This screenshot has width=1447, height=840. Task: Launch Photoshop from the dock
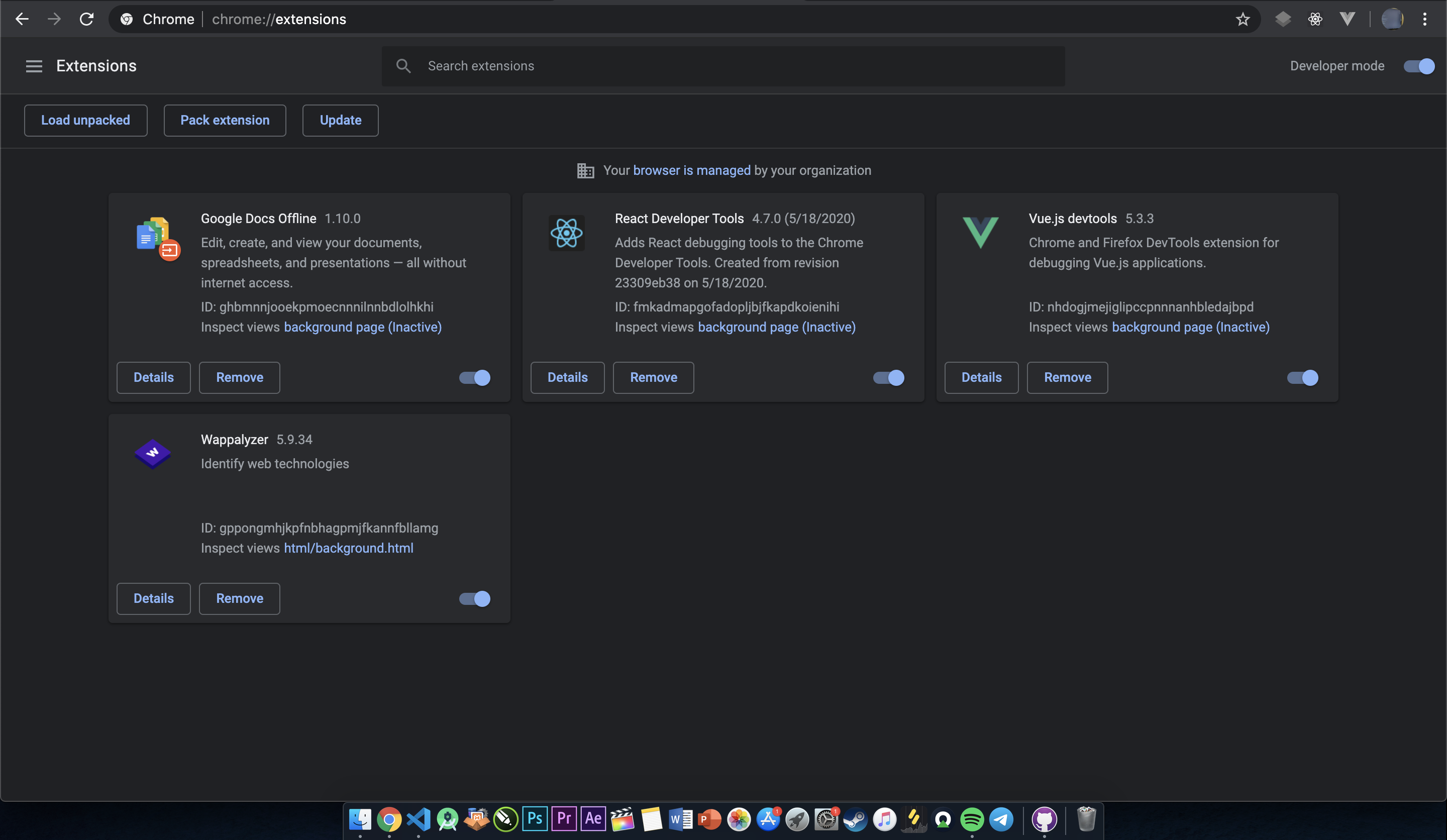coord(535,818)
